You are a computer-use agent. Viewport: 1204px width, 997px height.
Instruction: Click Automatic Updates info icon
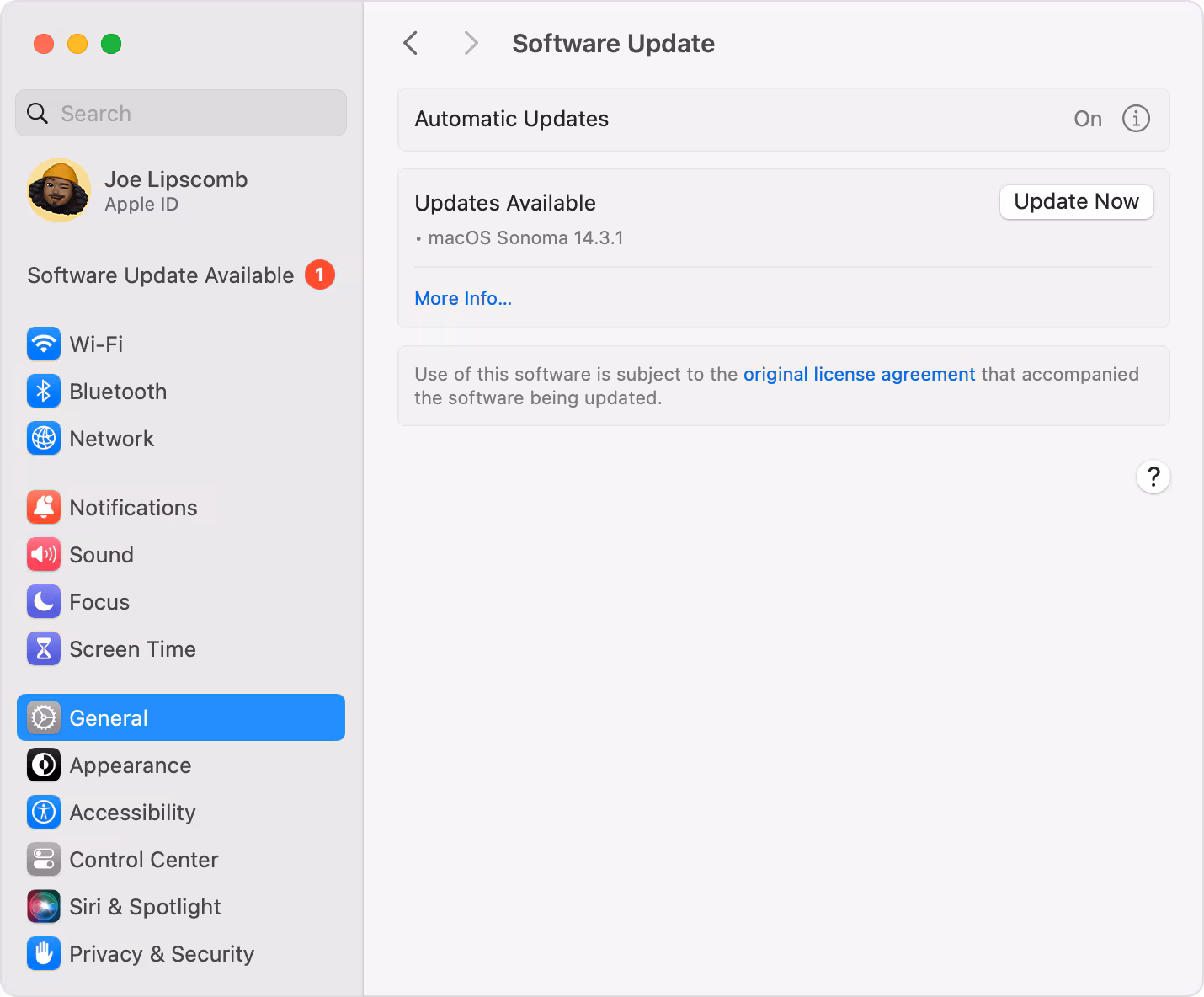pyautogui.click(x=1136, y=119)
